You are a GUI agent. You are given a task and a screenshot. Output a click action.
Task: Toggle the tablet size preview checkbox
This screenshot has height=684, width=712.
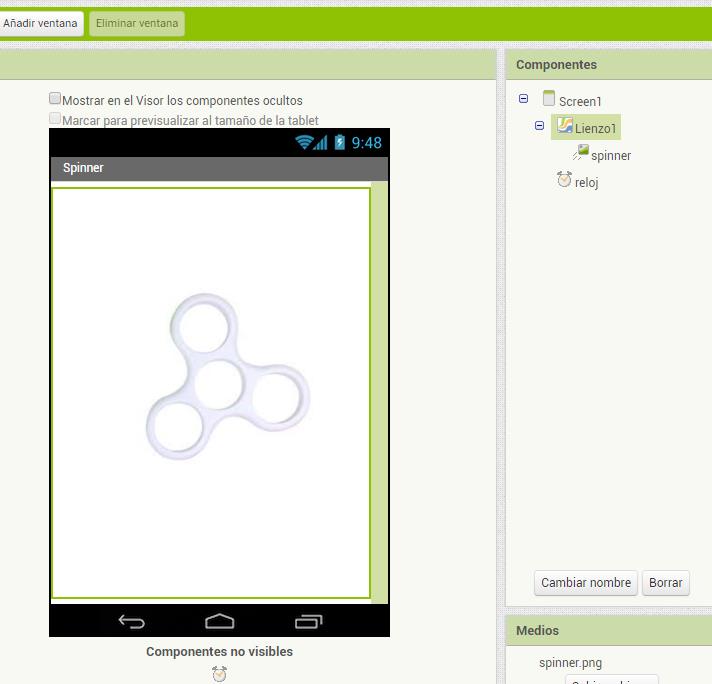point(56,119)
